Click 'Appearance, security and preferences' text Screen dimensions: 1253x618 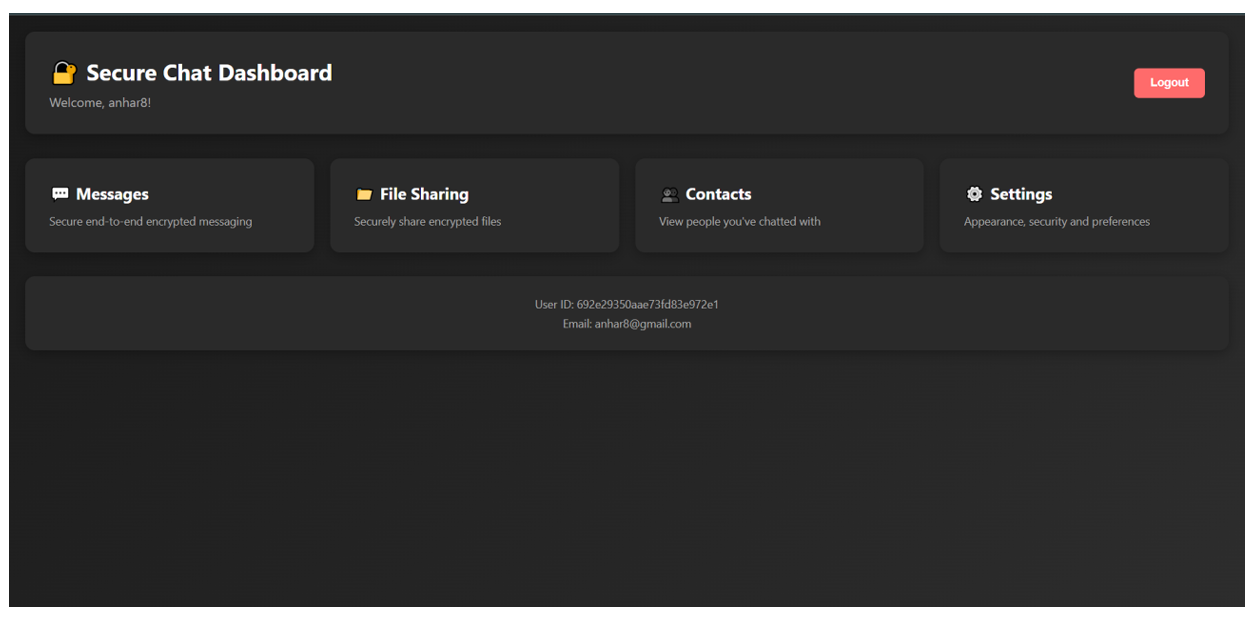[x=1056, y=222]
